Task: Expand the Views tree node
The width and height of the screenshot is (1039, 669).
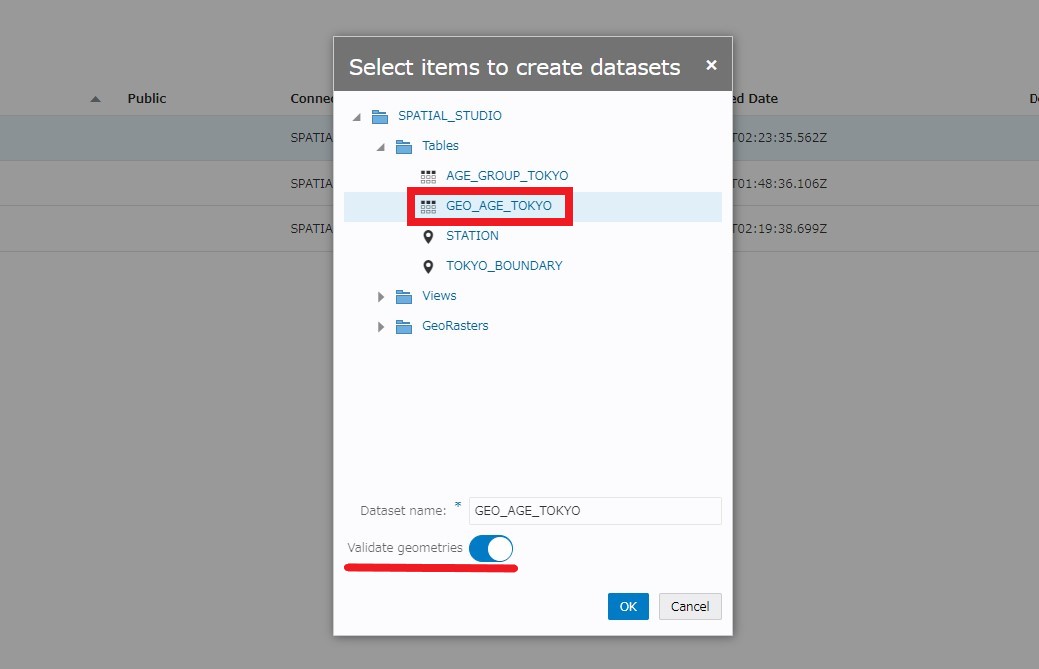Action: [381, 297]
